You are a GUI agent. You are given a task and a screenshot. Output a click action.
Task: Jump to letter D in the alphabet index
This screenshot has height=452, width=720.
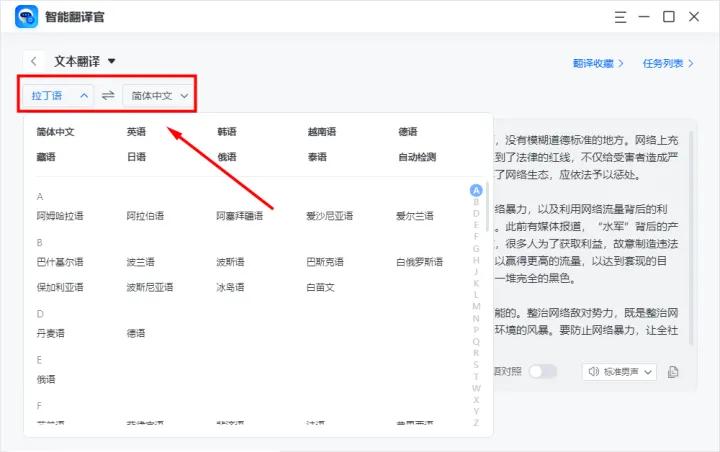(476, 214)
